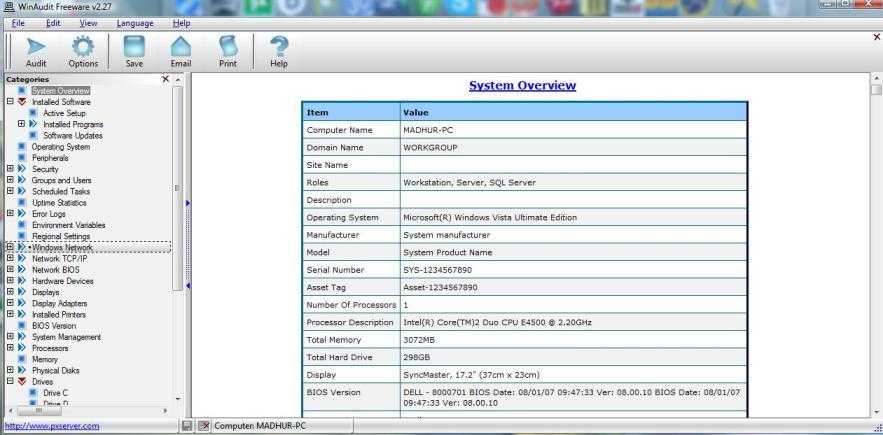Viewport: 883px width, 435px height.
Task: Click the BIOS Version square icon
Action: click(x=21, y=326)
